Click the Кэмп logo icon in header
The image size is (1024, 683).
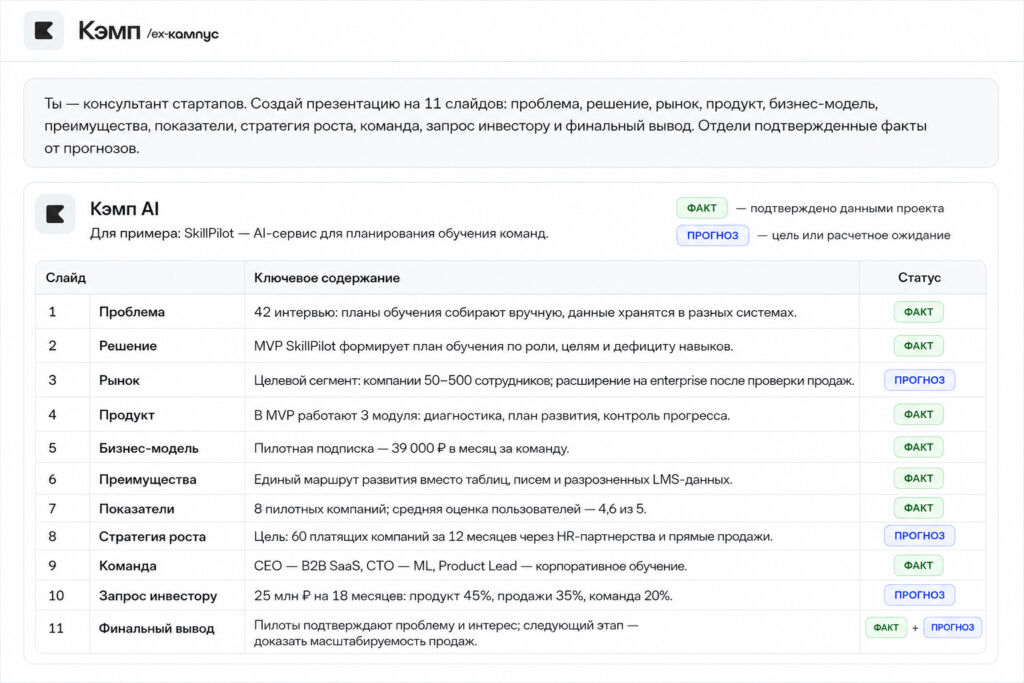(x=44, y=31)
